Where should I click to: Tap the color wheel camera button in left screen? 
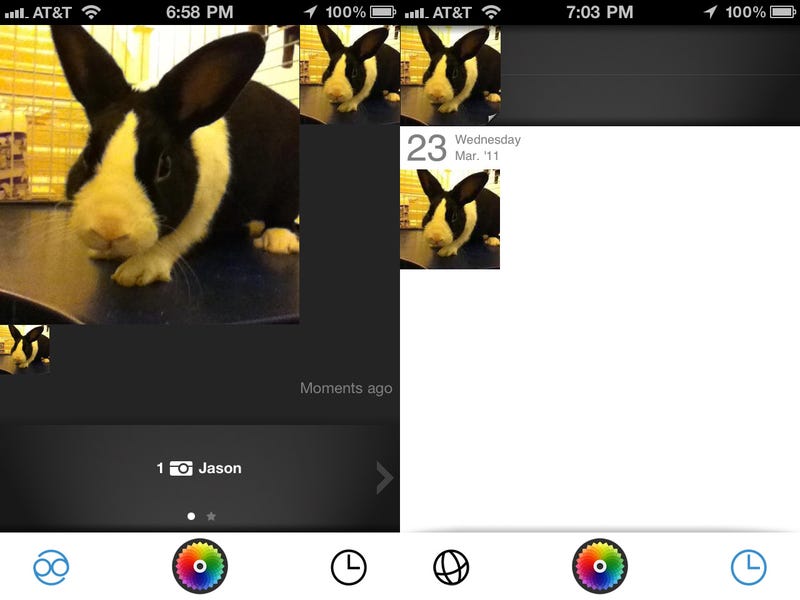click(199, 566)
